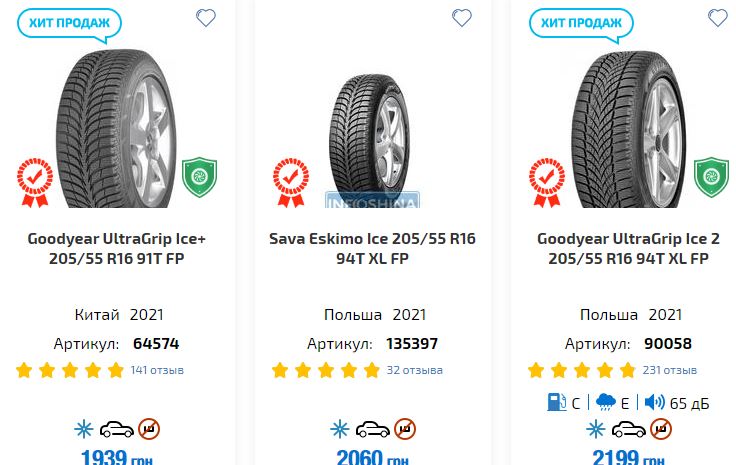Toggle favorite heart on Sava Eskimo Ice

(x=462, y=18)
